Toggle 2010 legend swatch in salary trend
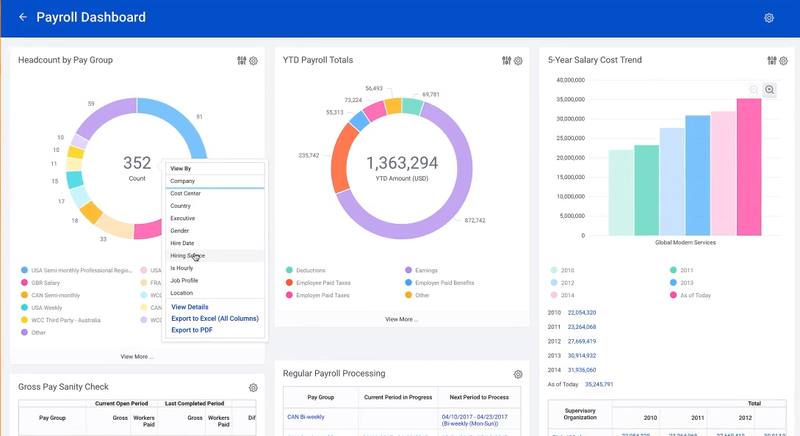Image resolution: width=800 pixels, height=436 pixels. click(x=554, y=270)
